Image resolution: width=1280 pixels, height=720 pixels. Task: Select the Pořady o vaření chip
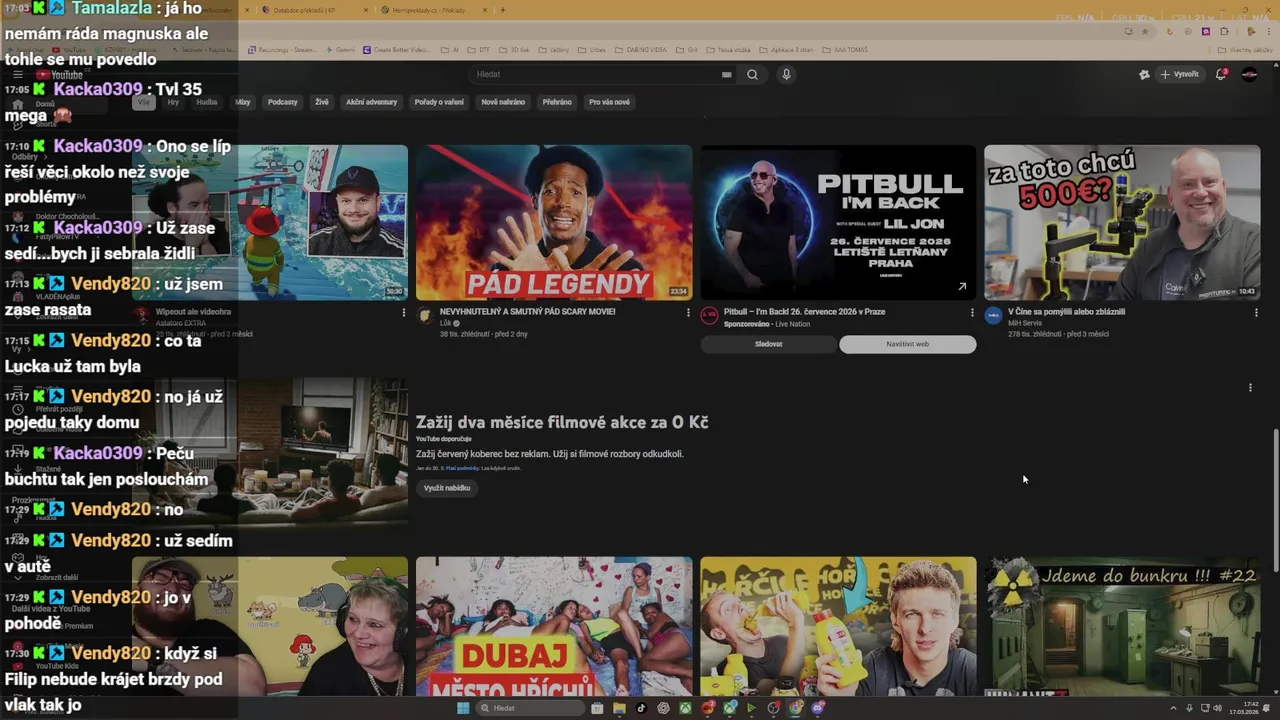[x=439, y=102]
